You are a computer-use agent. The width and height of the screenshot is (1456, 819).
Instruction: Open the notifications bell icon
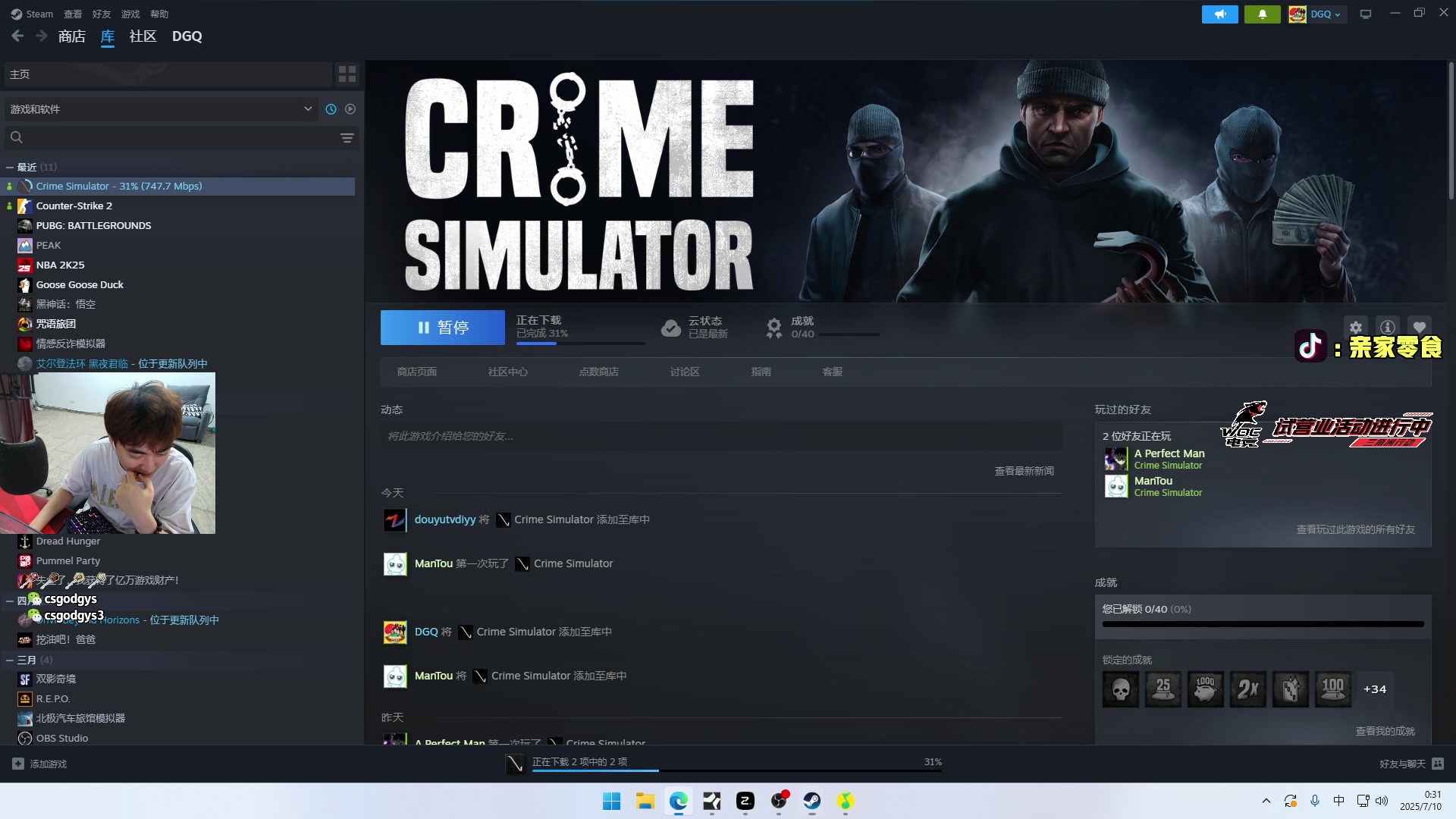click(1262, 14)
